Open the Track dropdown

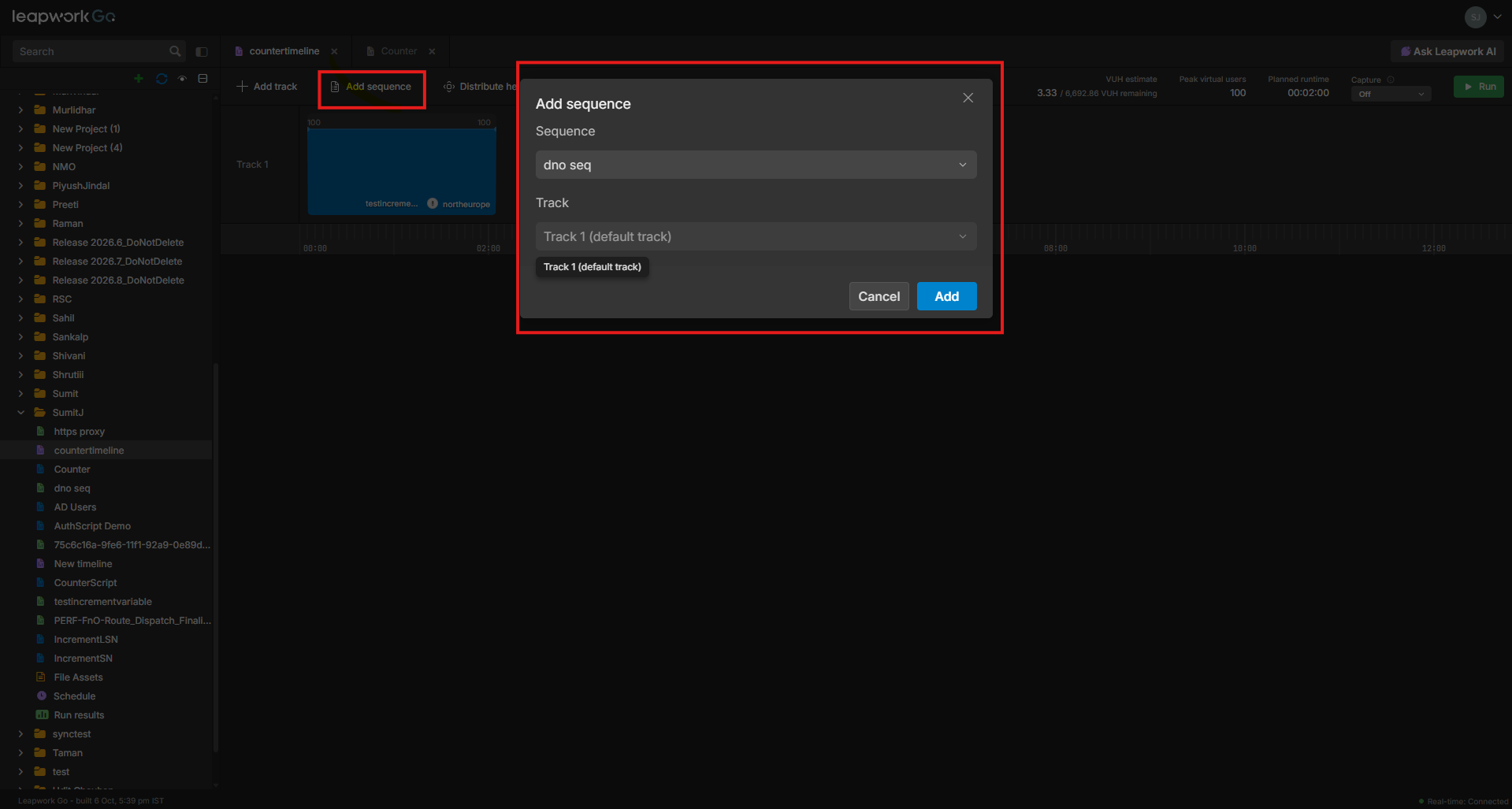pyautogui.click(x=756, y=236)
